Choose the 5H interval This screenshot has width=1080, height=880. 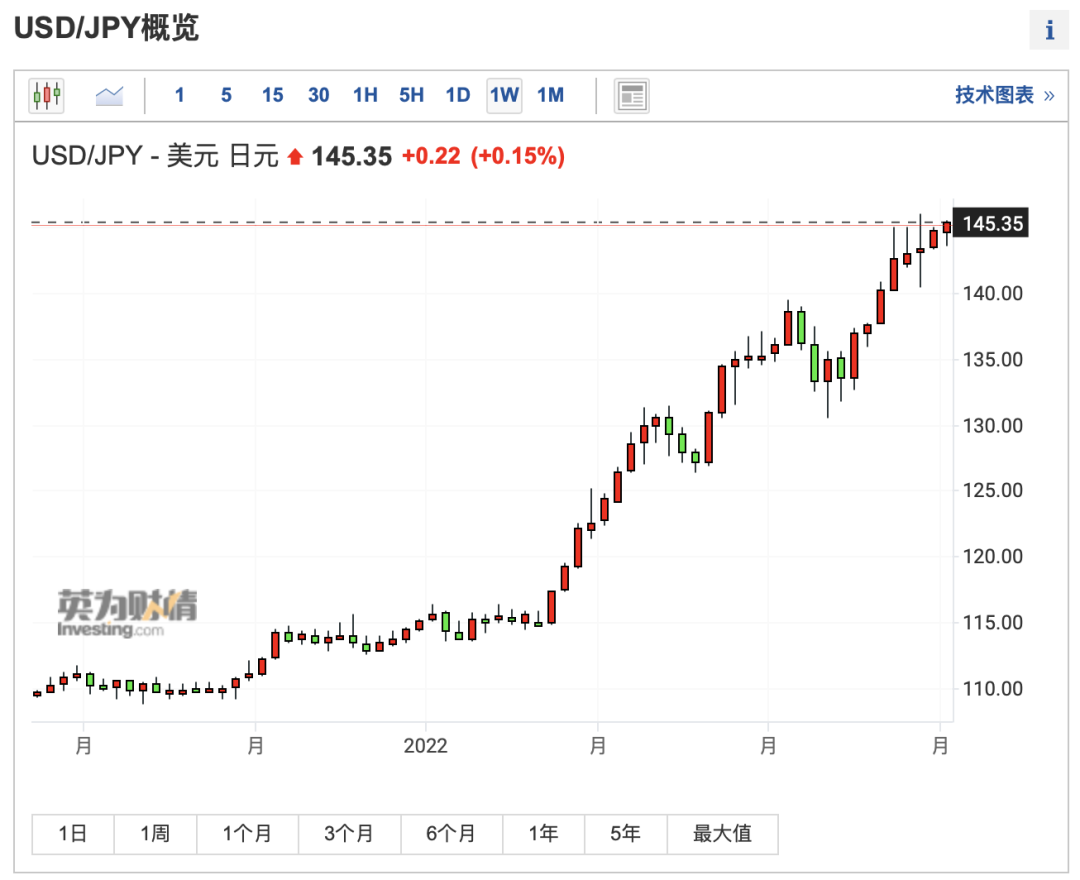pyautogui.click(x=411, y=95)
